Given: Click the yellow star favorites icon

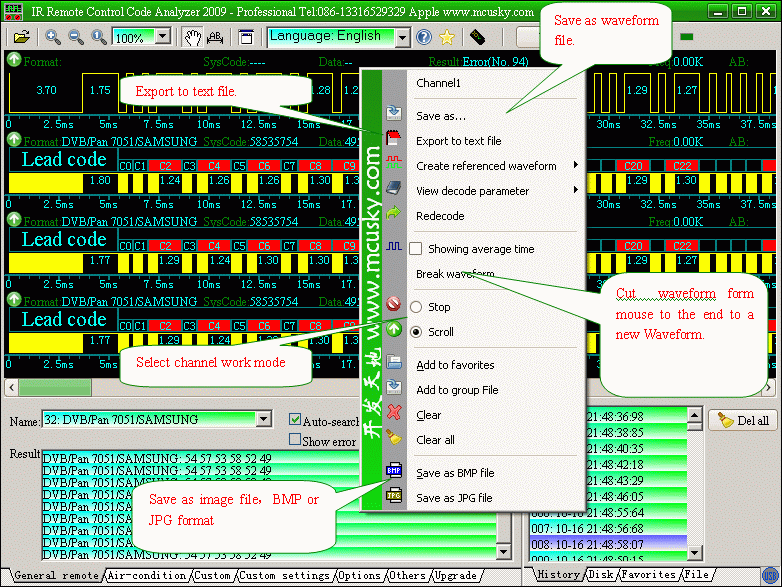Looking at the screenshot, I should tap(447, 37).
